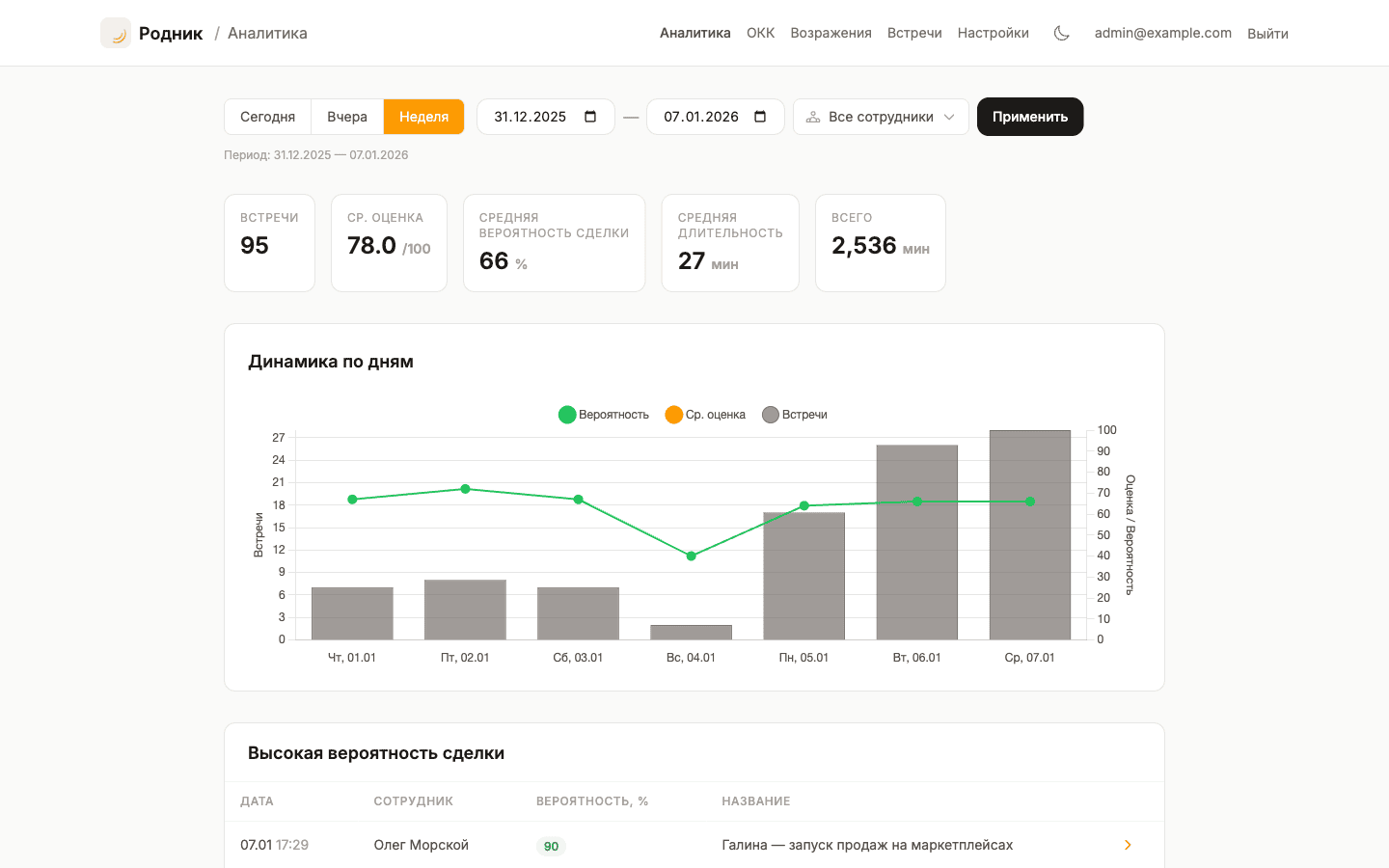Click the Родник logo icon
This screenshot has height=868, width=1389.
click(116, 33)
